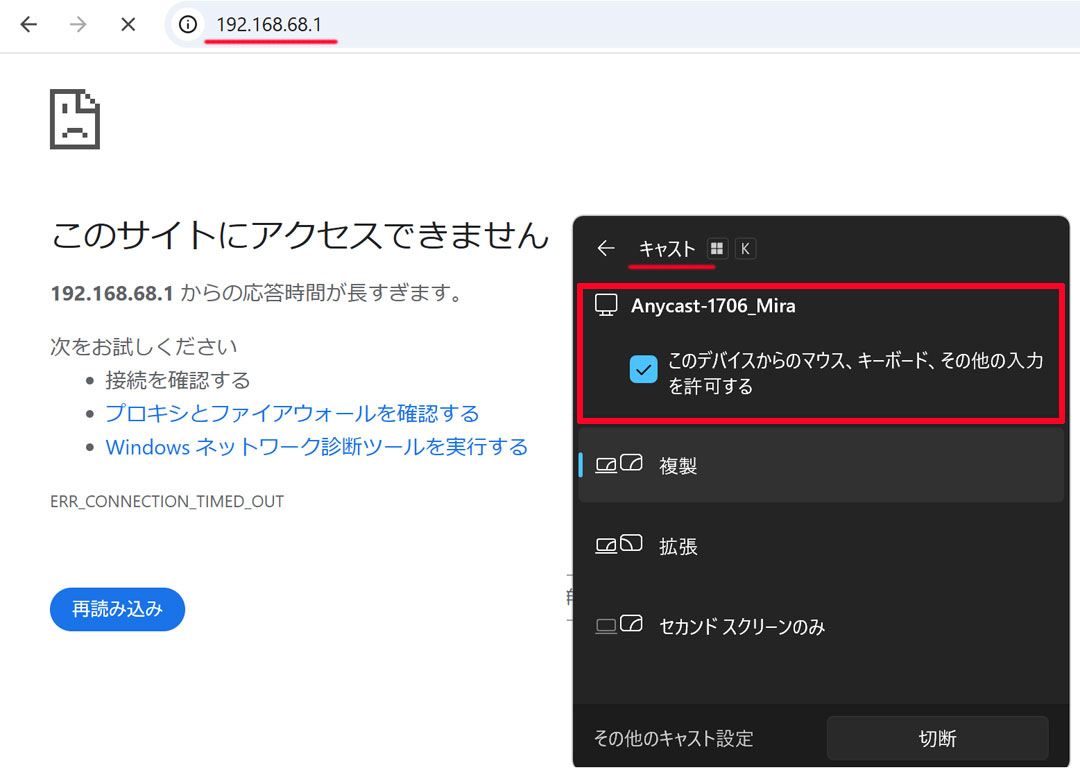Screen dimensions: 1080x781
Task: Click the browser forward arrow
Action: (78, 25)
